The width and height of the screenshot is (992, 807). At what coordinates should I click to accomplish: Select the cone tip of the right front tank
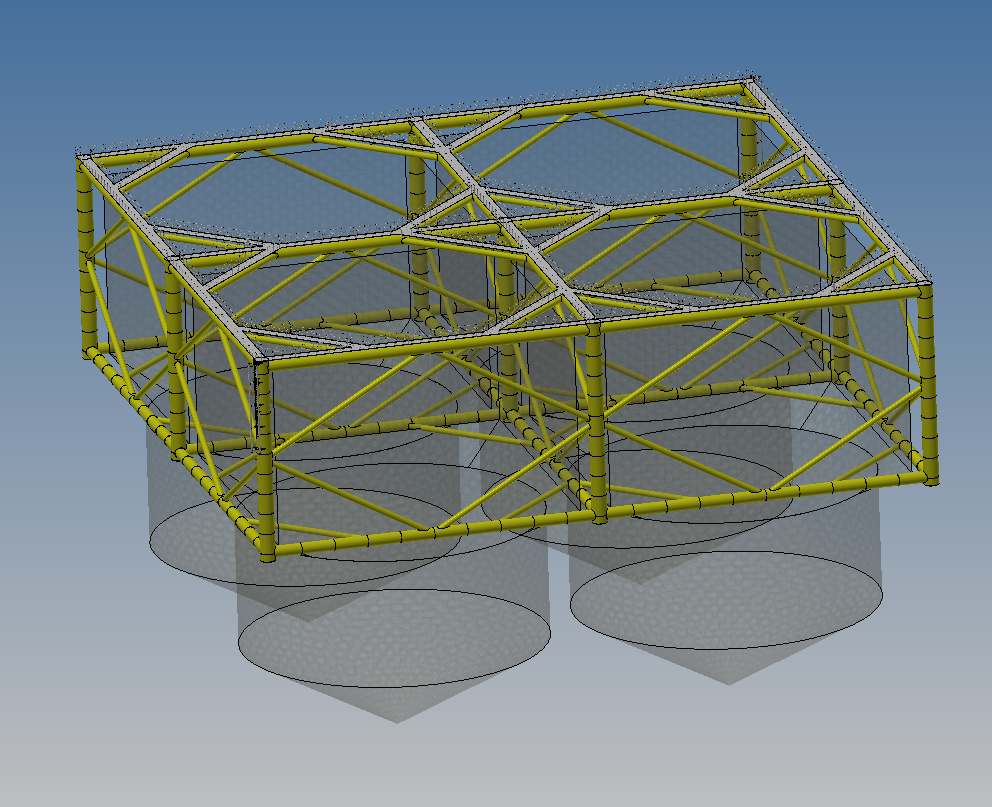728,680
